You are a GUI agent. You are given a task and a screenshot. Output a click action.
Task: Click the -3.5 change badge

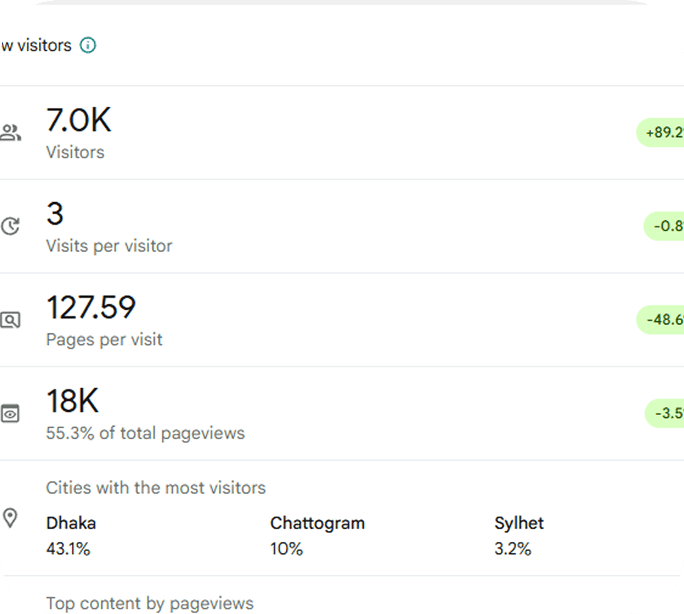point(664,413)
